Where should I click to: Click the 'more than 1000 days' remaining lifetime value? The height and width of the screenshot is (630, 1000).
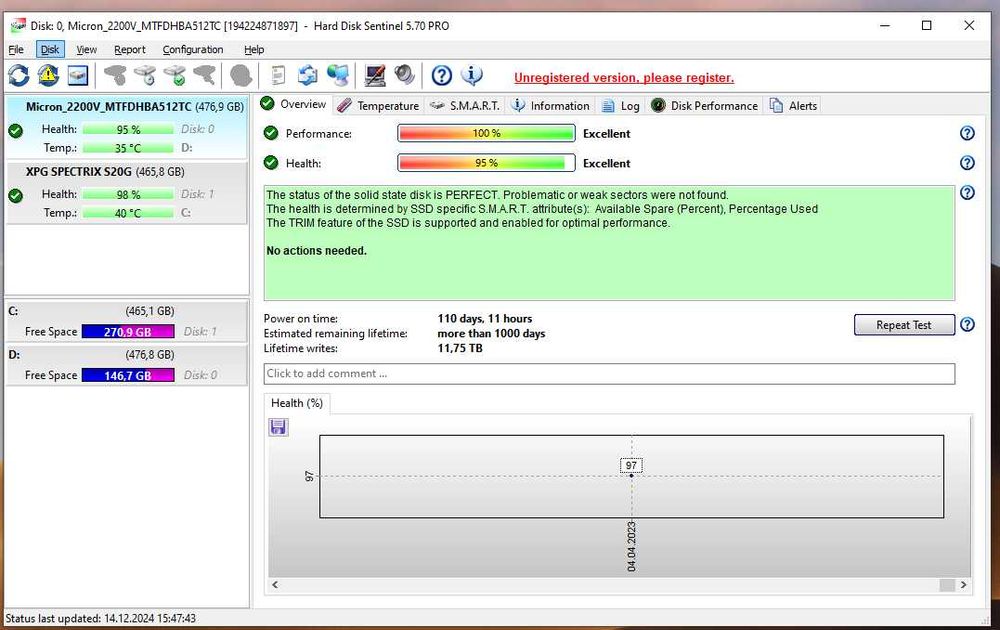pyautogui.click(x=491, y=333)
